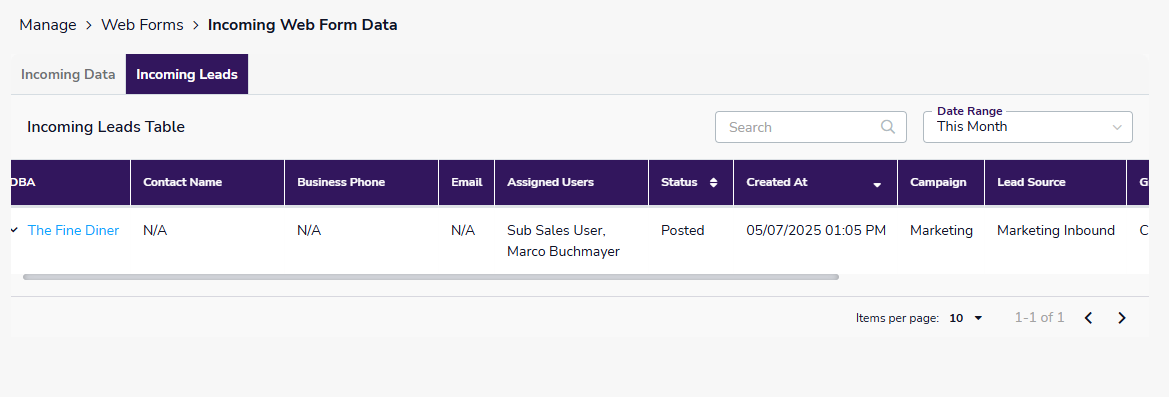Click the horizontal table scrollbar
1169x397 pixels.
point(431,276)
